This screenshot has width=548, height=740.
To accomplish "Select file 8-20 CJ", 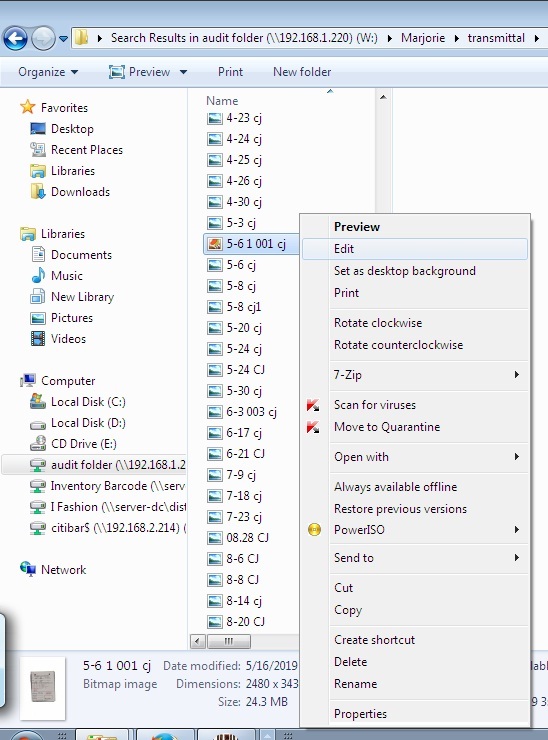I will (x=245, y=622).
